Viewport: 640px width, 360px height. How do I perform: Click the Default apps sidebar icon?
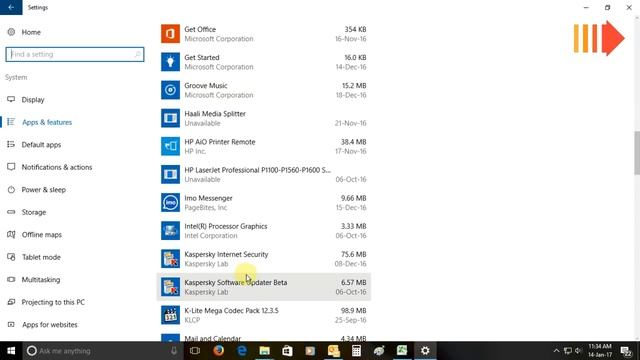[11, 144]
